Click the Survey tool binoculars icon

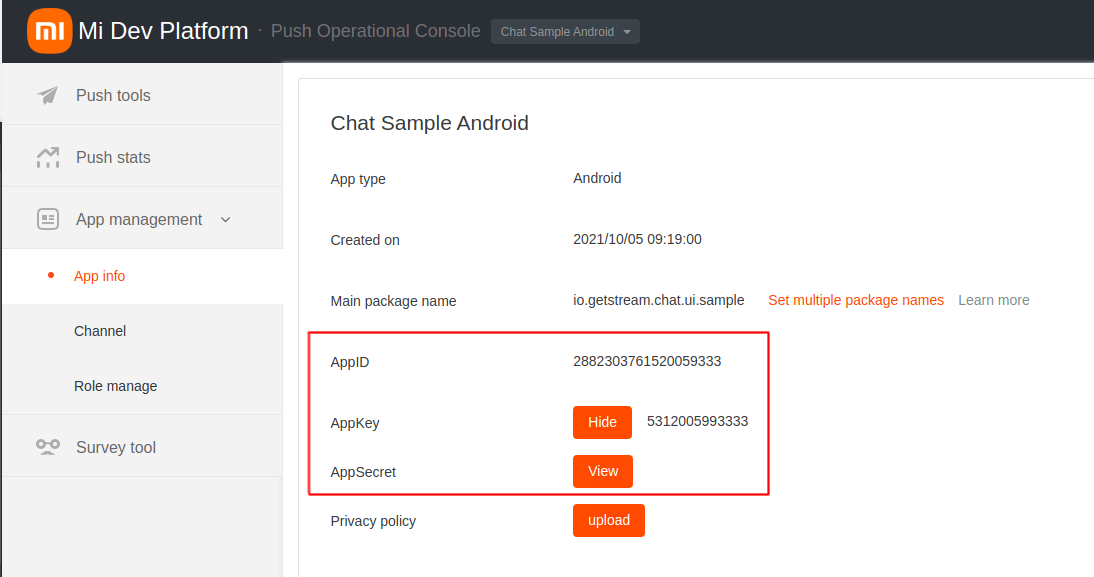pyautogui.click(x=48, y=447)
